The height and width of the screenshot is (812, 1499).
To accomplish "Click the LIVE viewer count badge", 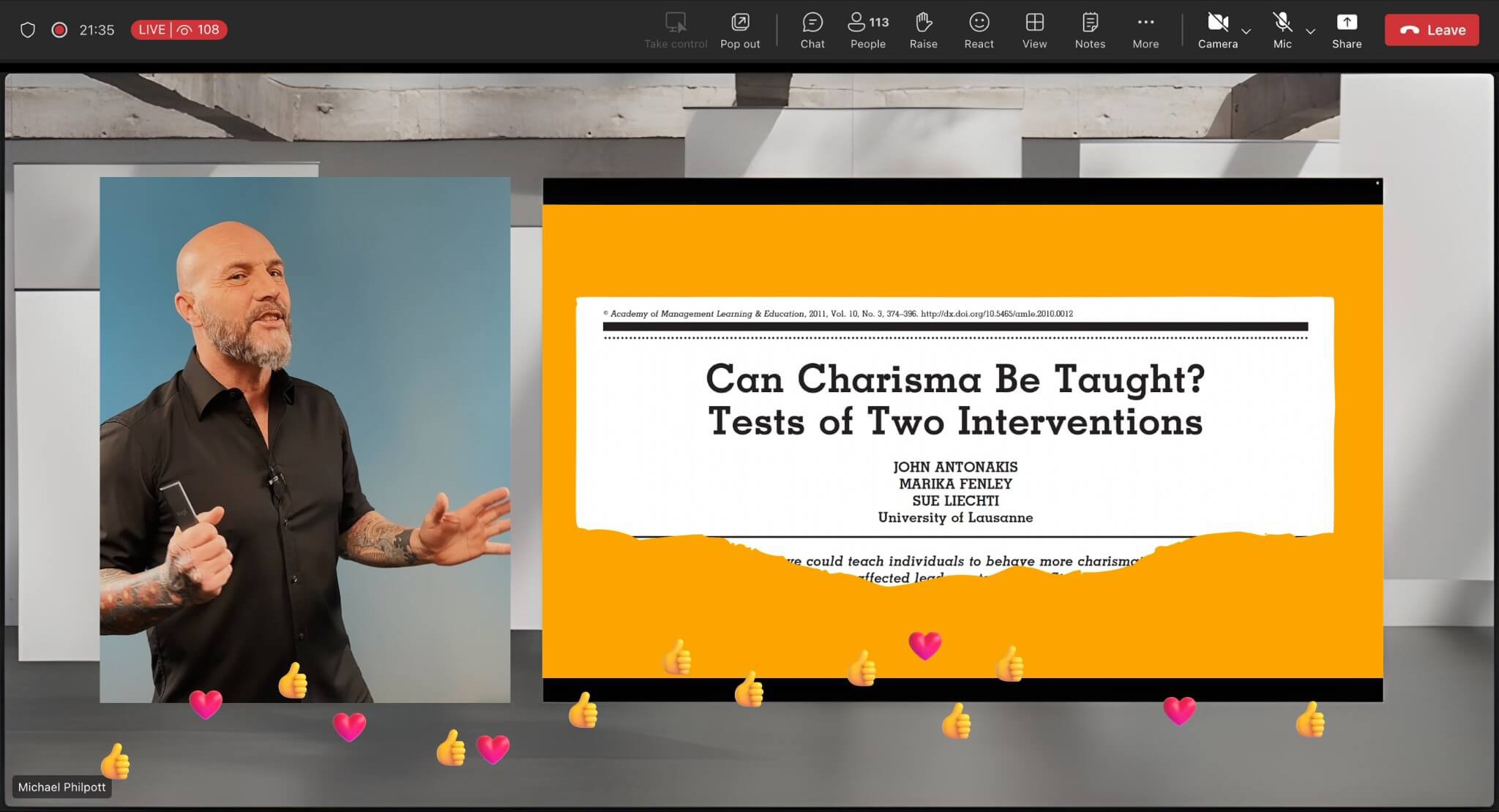I will 179,30.
